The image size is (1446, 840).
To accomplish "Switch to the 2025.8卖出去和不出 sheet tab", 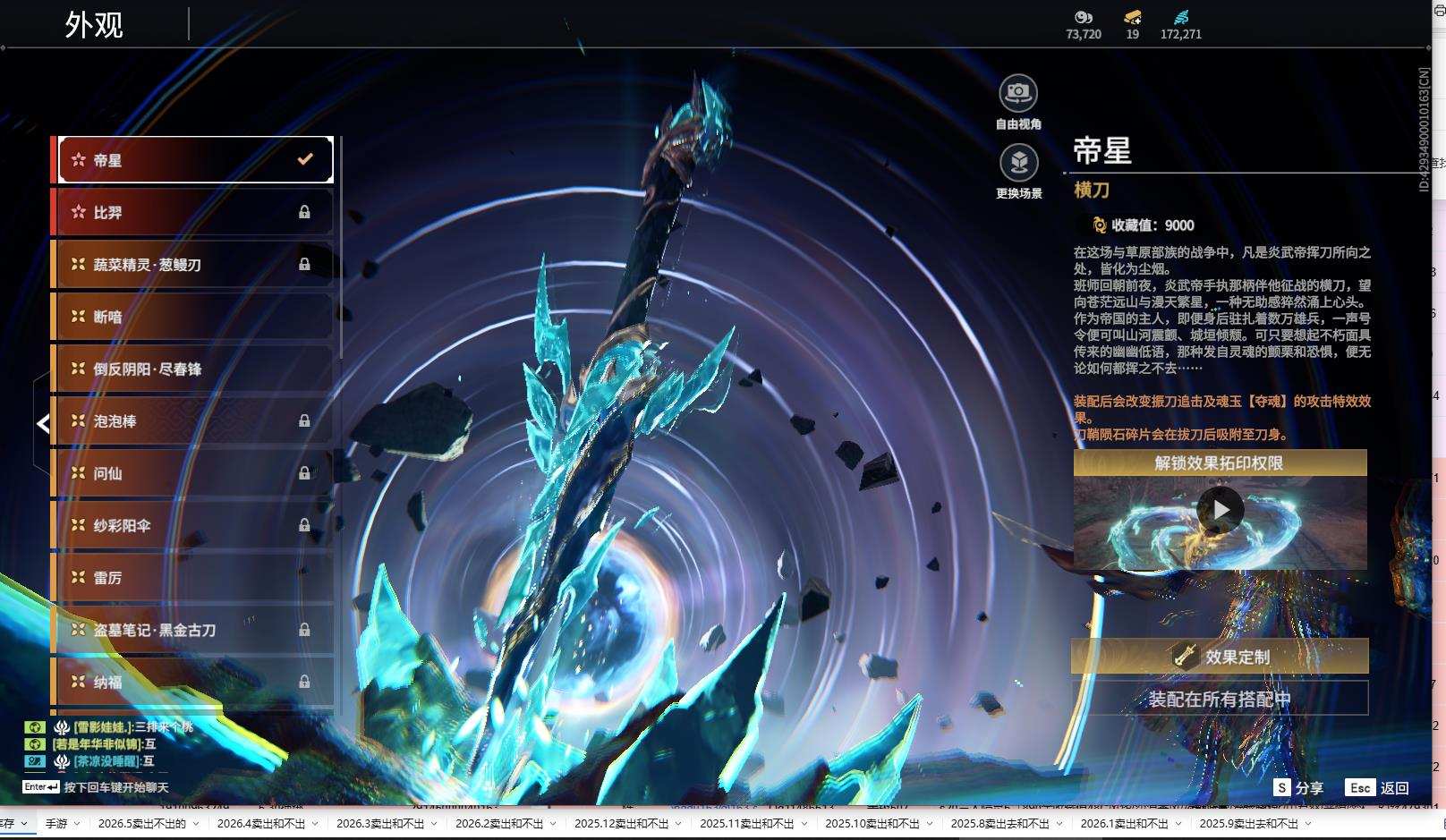I will coord(1000,824).
